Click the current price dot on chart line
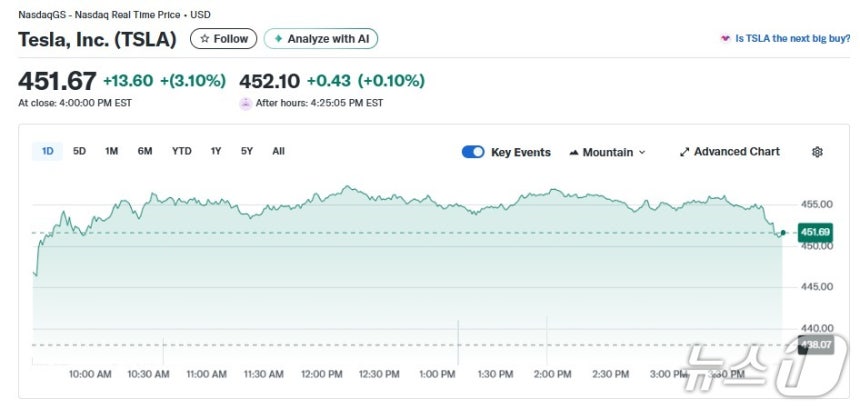Screen dimensions: 860x409 click(782, 232)
